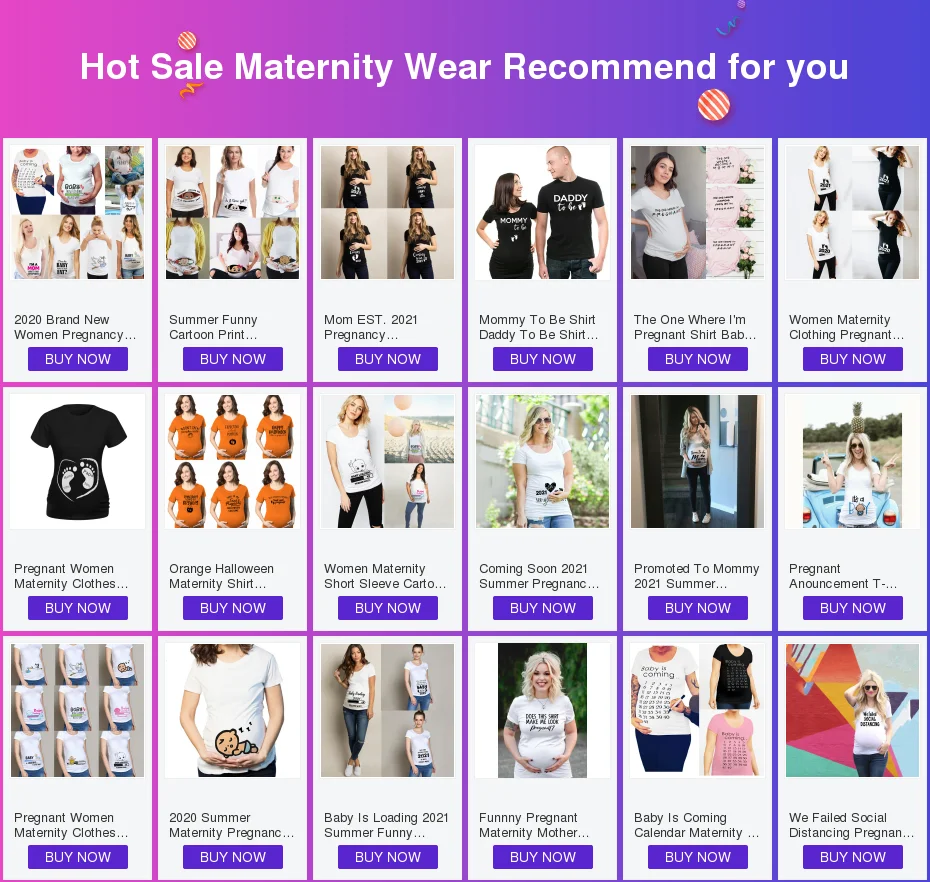Open the sleeping baby cartoon shirt image

pyautogui.click(x=232, y=711)
